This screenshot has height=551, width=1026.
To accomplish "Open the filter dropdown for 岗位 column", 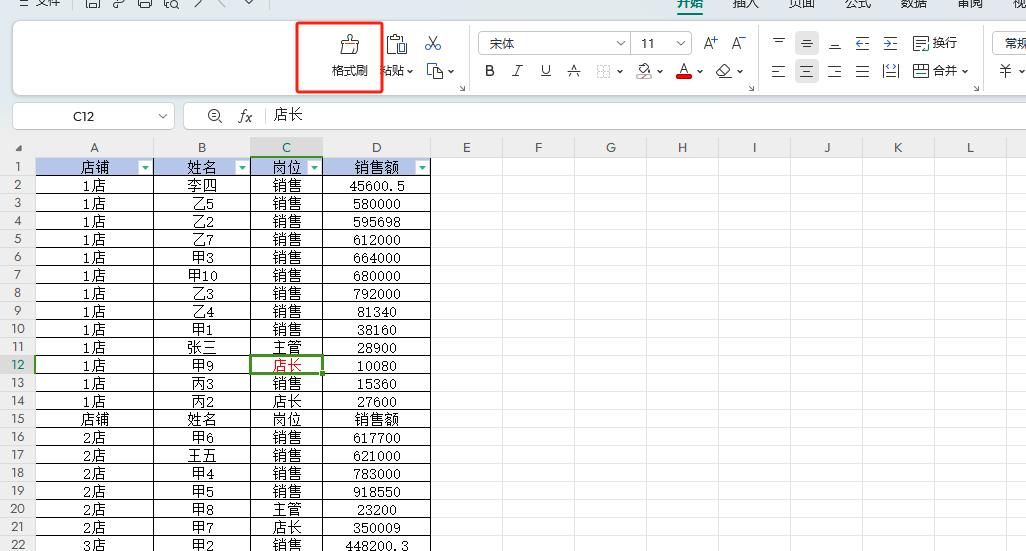I will (x=314, y=168).
